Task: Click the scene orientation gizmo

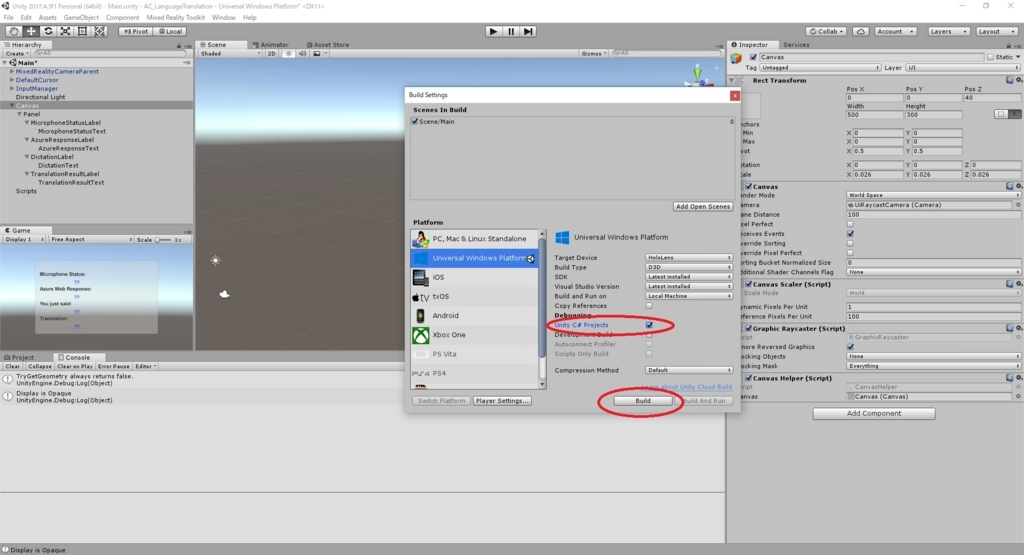Action: click(697, 75)
